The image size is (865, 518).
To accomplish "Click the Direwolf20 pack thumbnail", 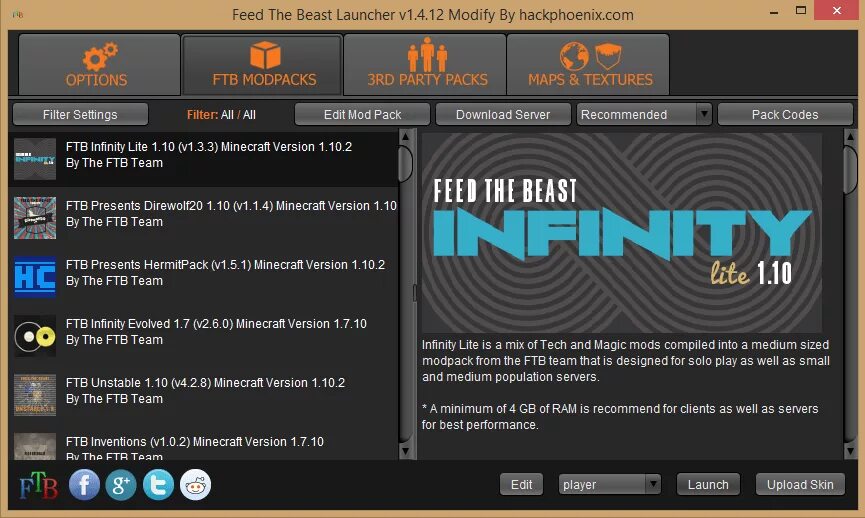I will click(x=35, y=218).
